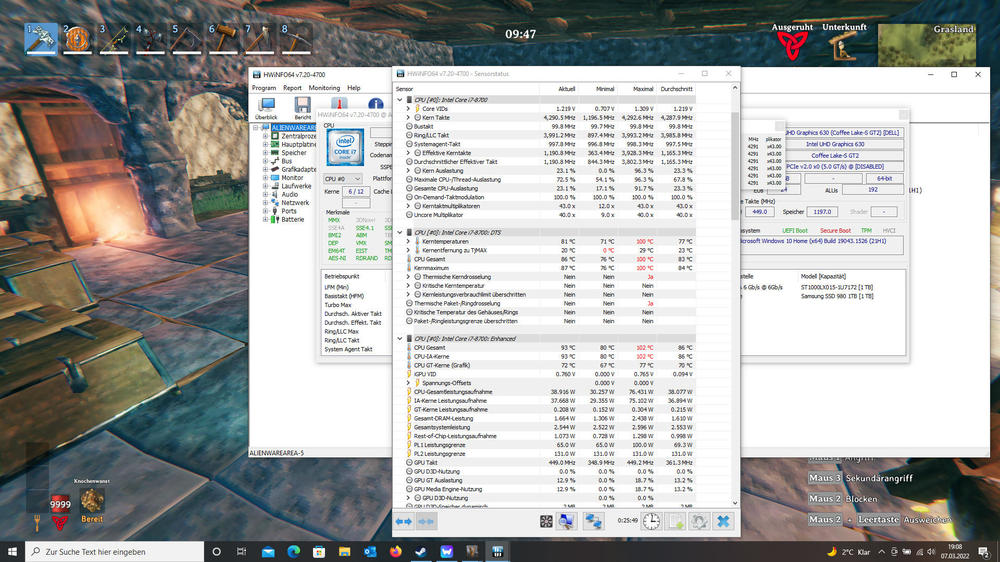Expand the Netzwerk tree node
The height and width of the screenshot is (562, 1000).
[266, 202]
